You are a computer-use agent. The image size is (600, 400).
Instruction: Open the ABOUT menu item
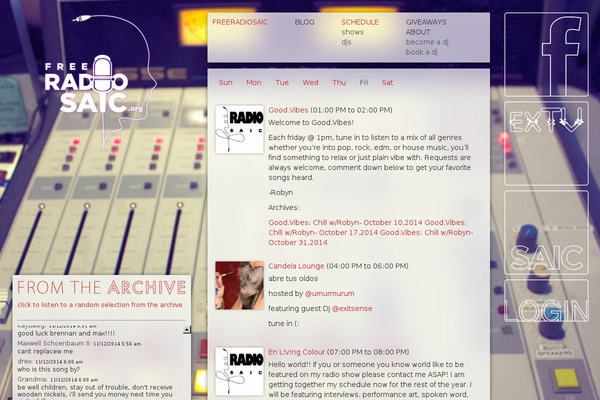pos(418,32)
